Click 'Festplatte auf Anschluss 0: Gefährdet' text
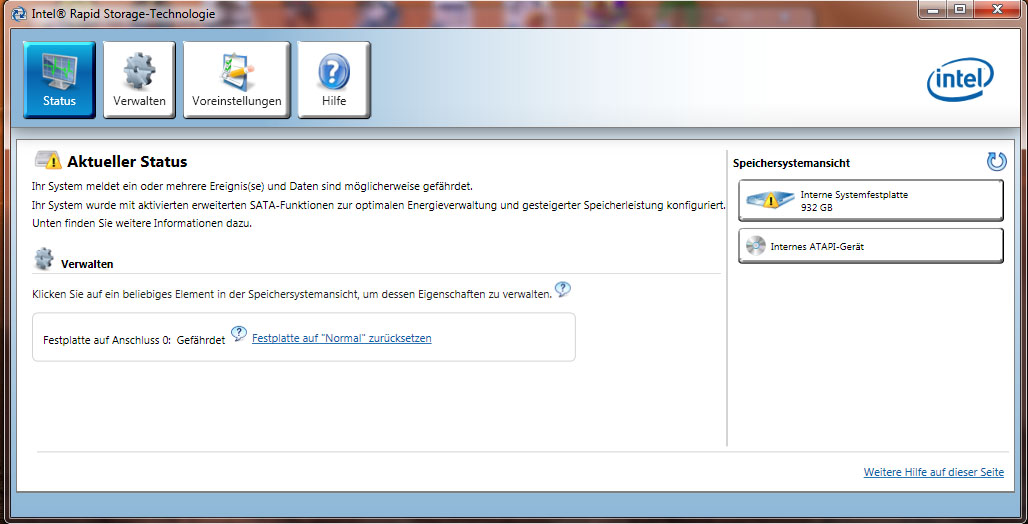This screenshot has width=1028, height=524. point(134,340)
